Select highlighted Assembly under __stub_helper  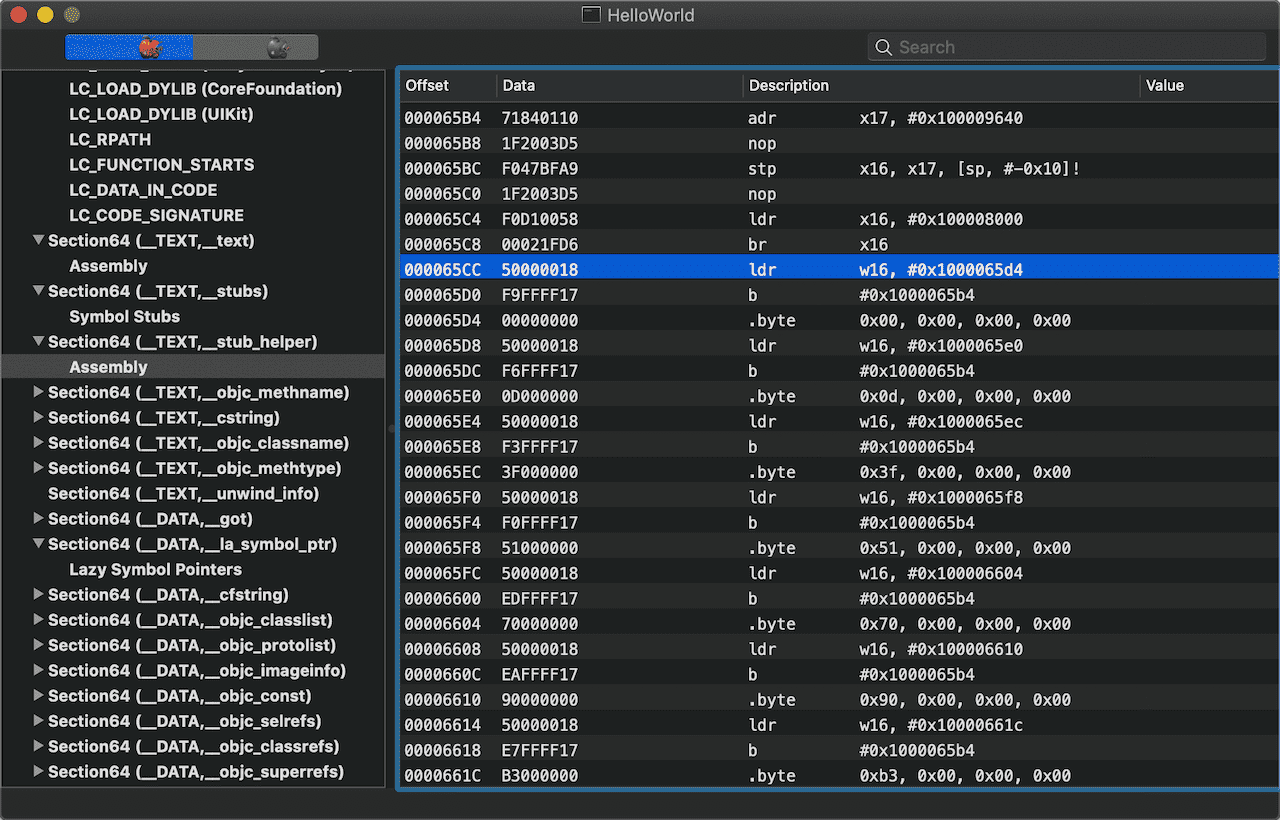[x=193, y=367]
